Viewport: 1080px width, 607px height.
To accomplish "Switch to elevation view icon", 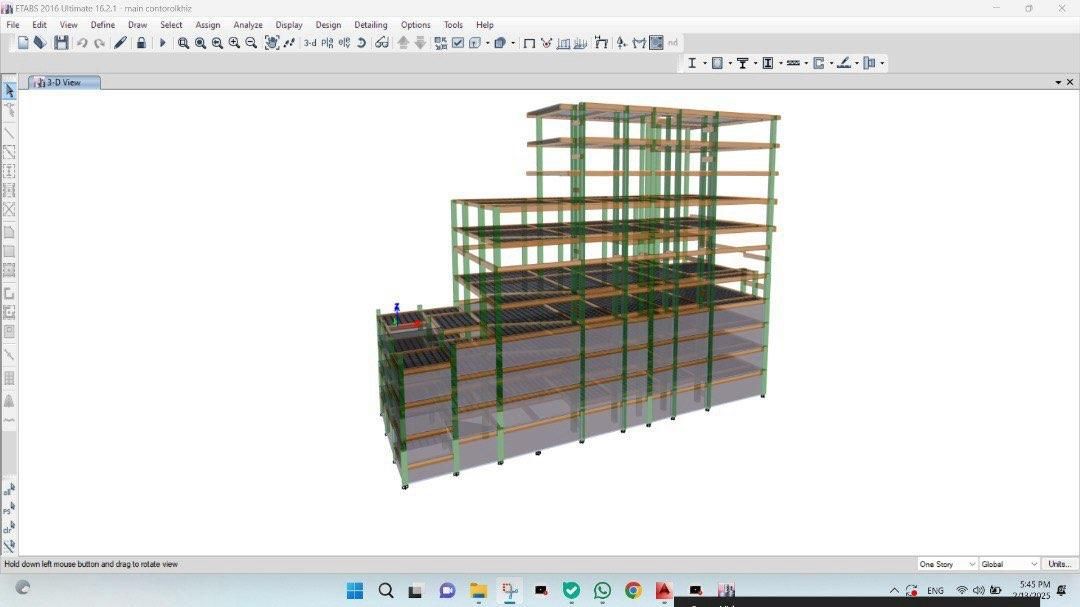I will 344,43.
